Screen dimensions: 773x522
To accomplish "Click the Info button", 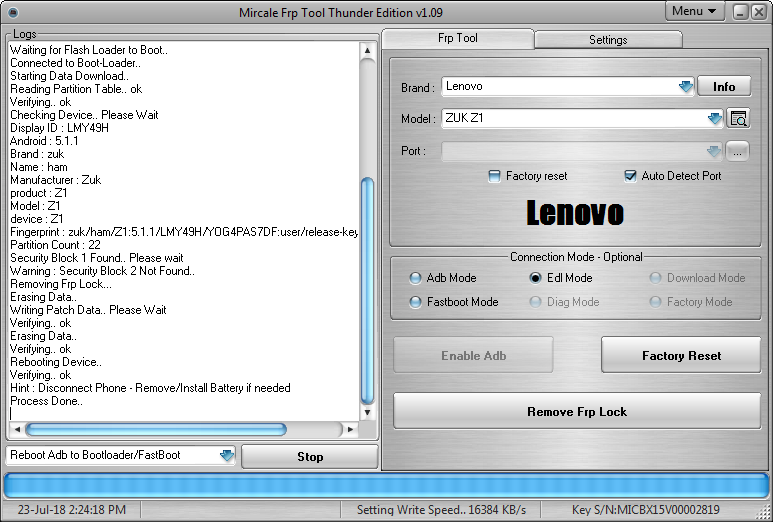I will (724, 87).
